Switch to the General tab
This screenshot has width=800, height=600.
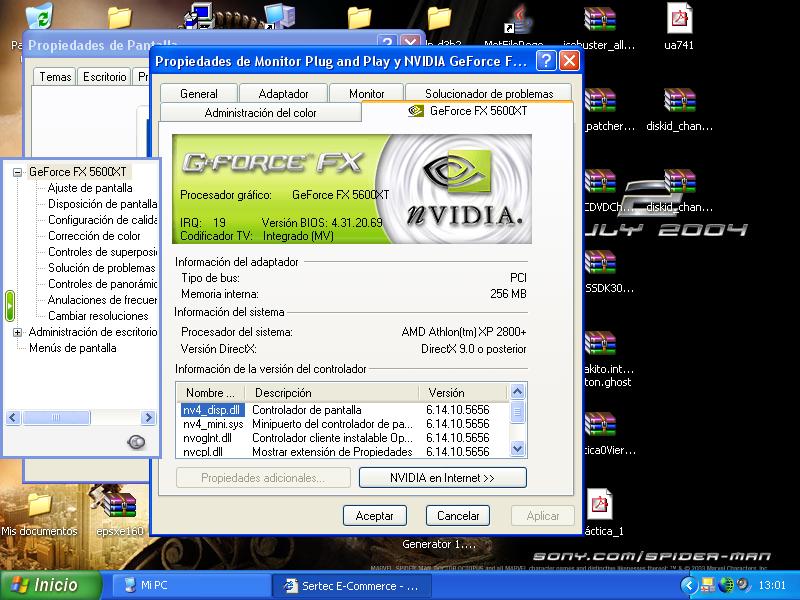point(199,93)
